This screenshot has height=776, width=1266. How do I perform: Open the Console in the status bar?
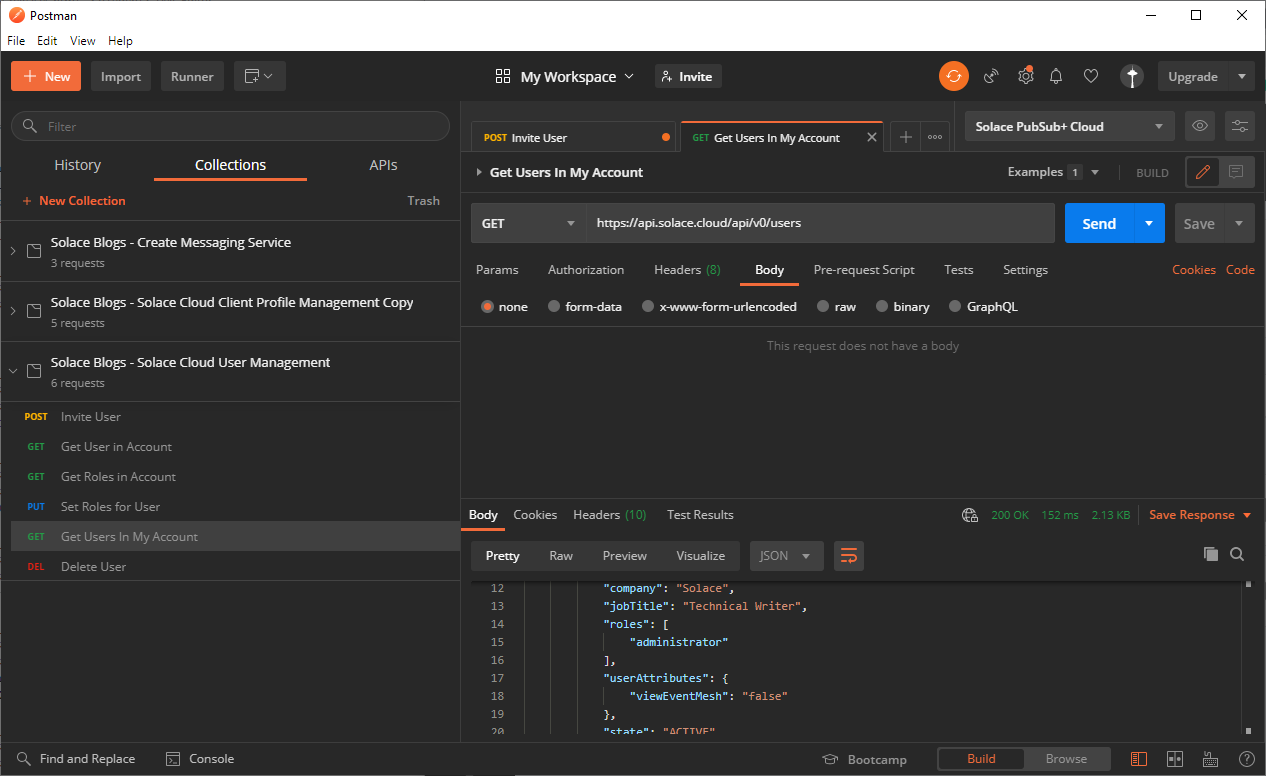tap(200, 759)
